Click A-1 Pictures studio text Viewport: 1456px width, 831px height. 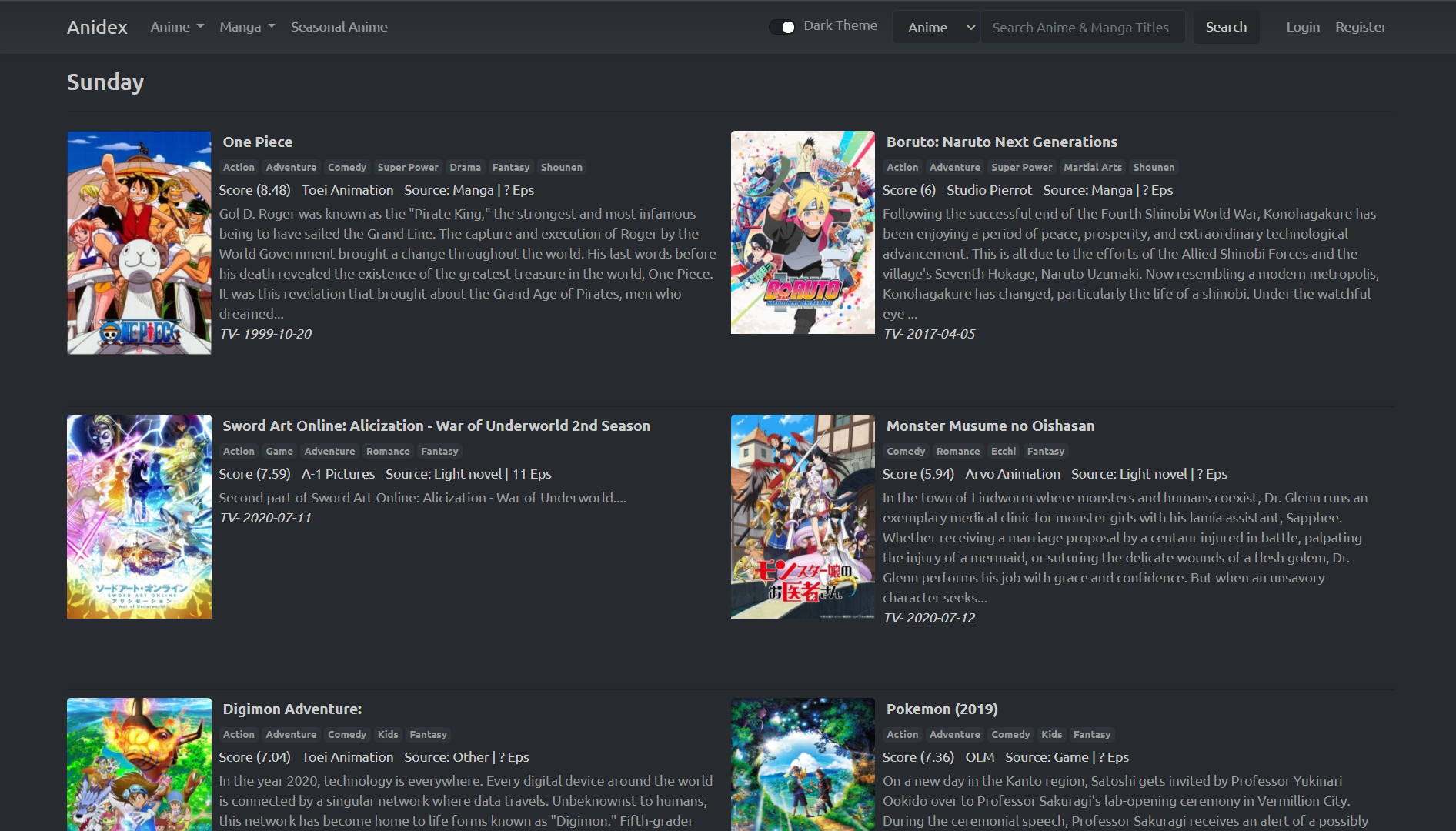tap(338, 474)
